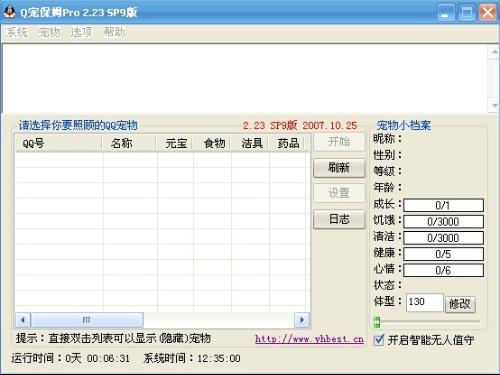Click the 药品 column header

(287, 143)
